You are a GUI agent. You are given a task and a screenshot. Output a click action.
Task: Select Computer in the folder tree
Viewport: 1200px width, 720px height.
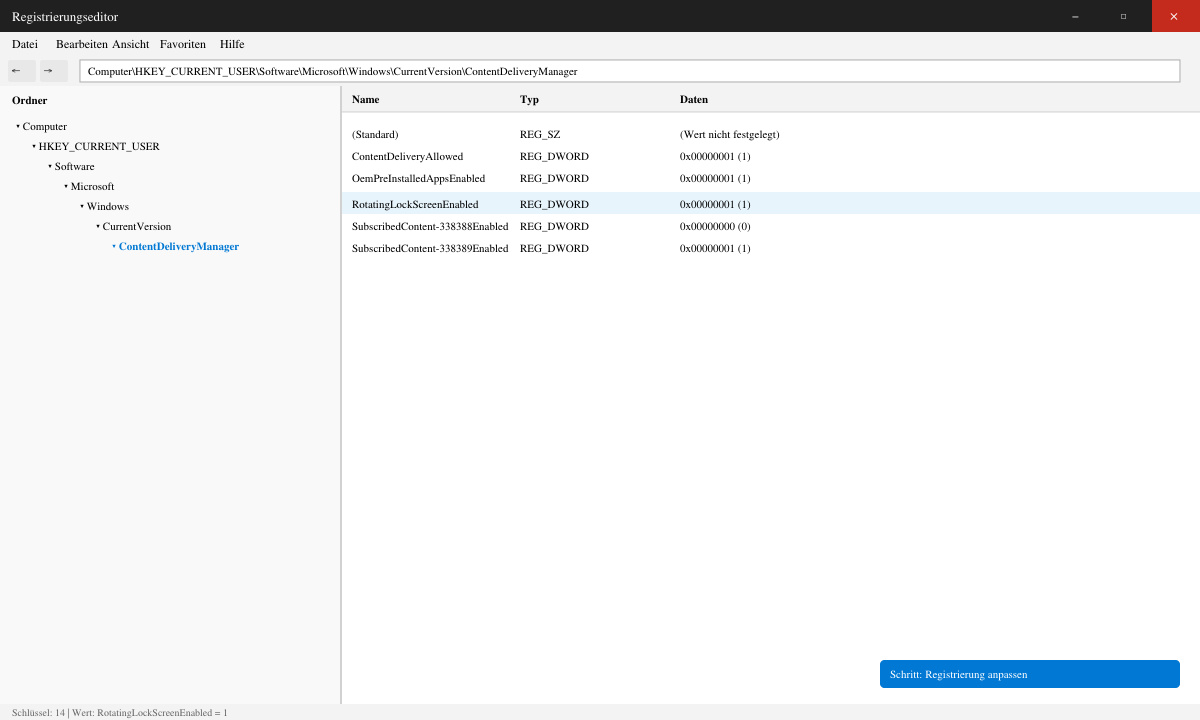45,127
